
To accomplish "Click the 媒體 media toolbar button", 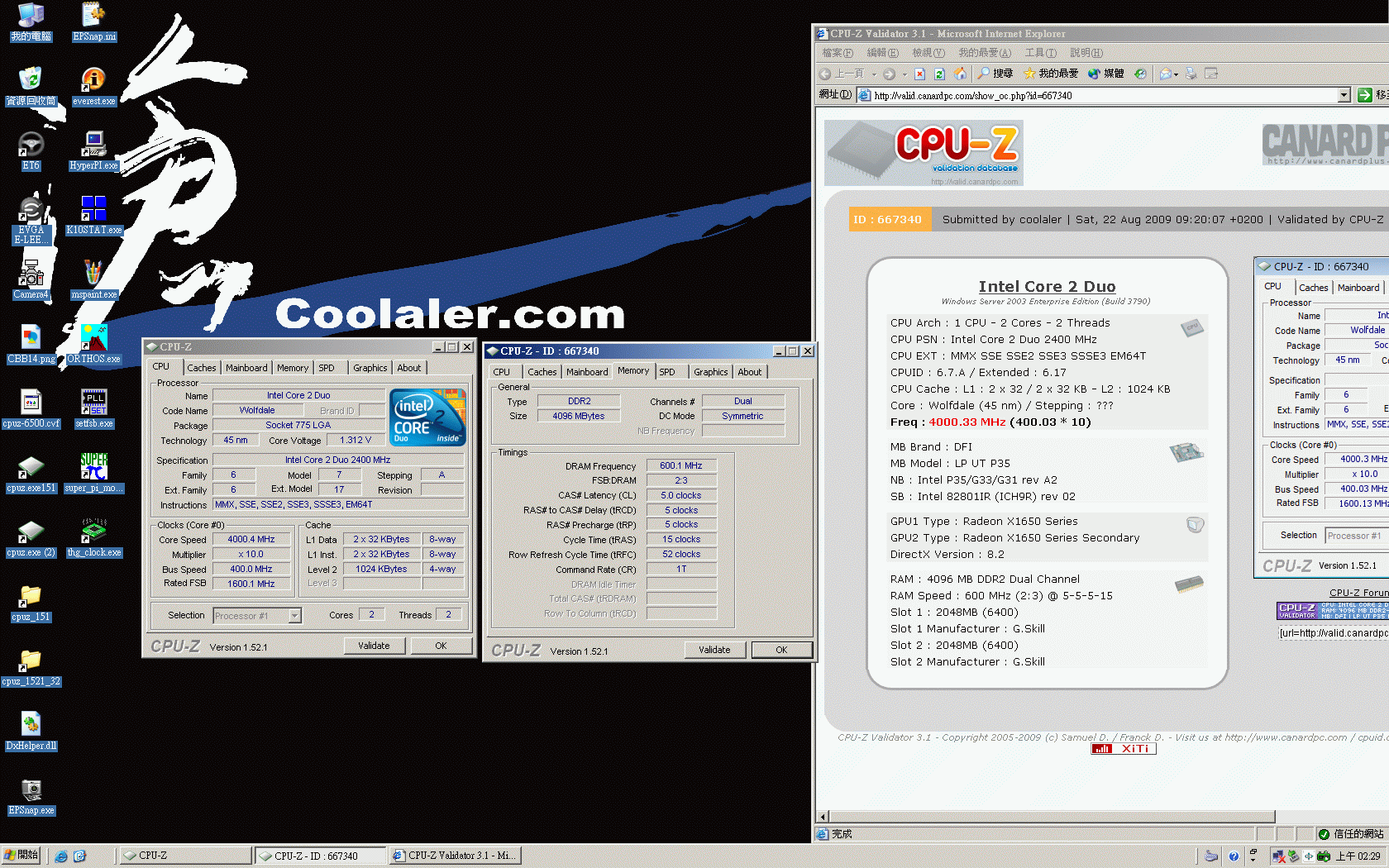I will pos(1105,74).
